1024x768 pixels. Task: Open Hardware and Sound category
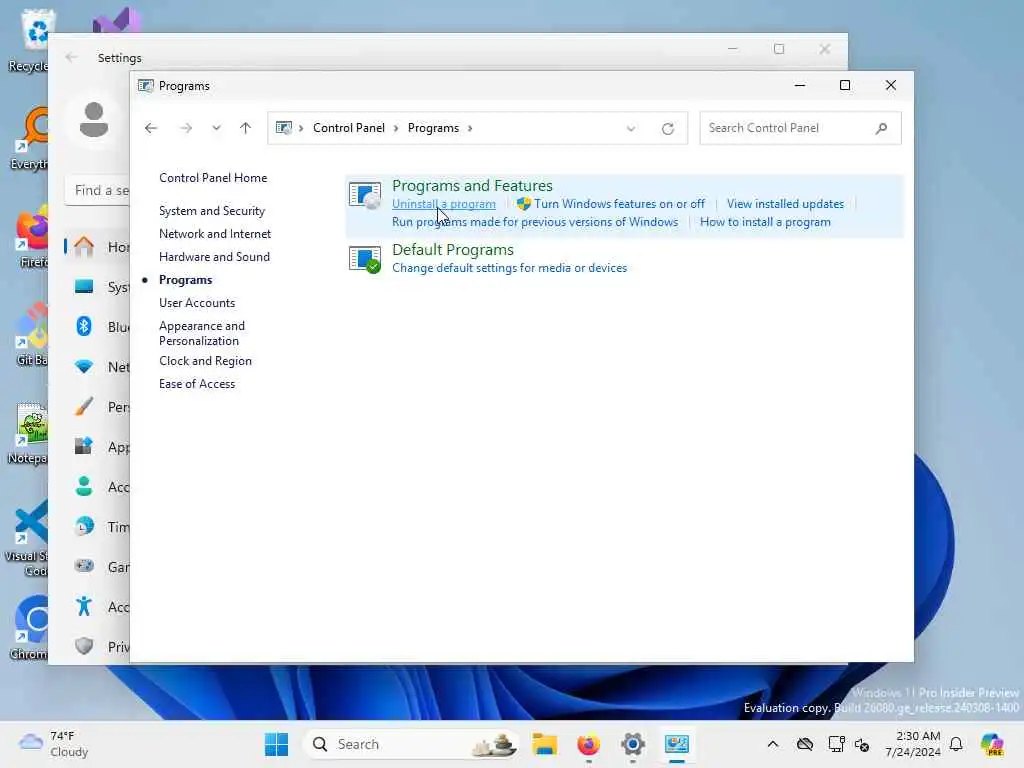point(214,257)
